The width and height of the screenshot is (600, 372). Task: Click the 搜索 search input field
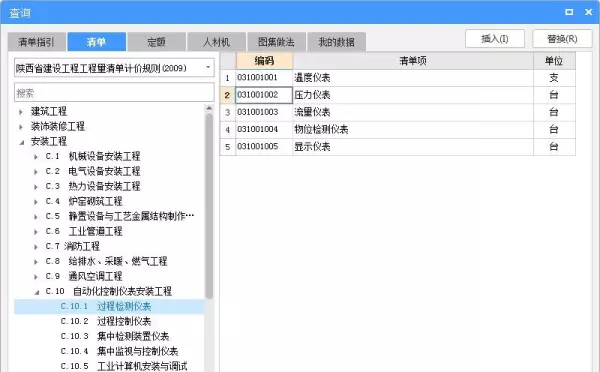pos(114,93)
